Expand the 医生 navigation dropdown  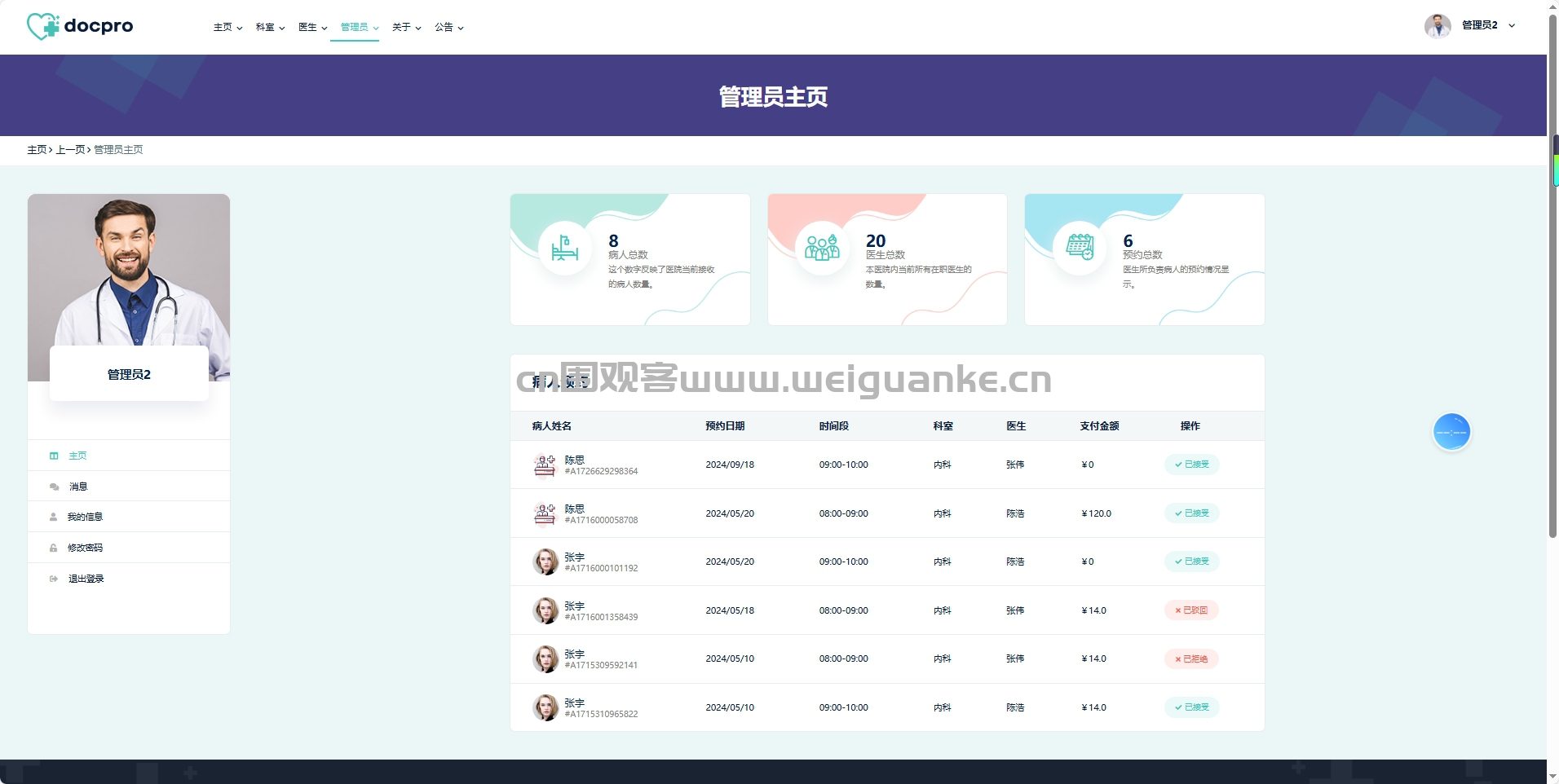(313, 27)
